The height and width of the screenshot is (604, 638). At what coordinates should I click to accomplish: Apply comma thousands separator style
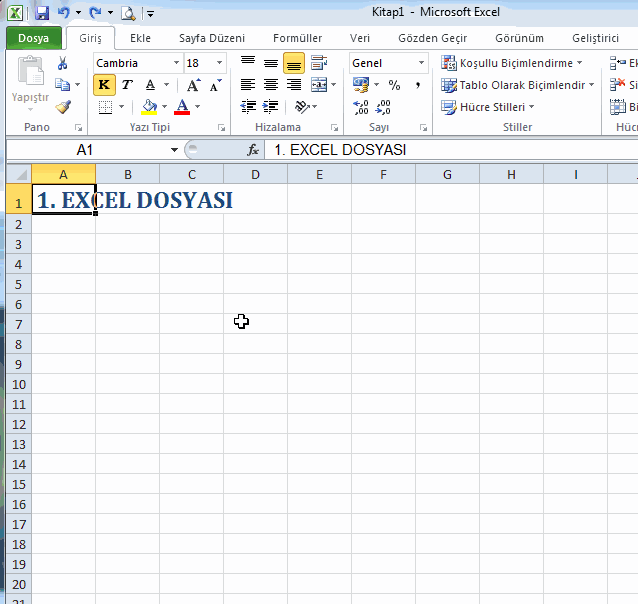pyautogui.click(x=417, y=85)
